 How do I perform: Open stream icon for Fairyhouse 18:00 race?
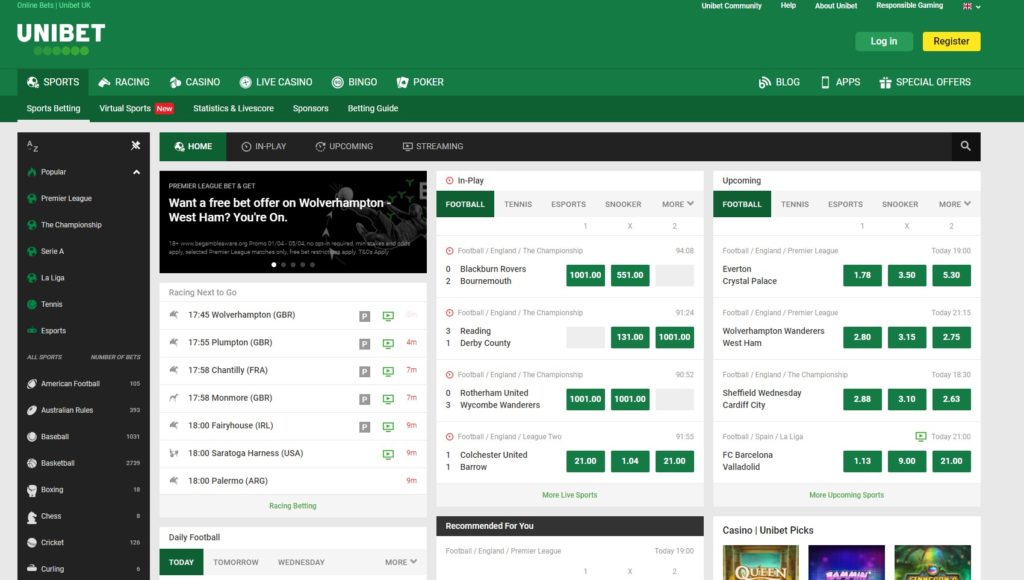[388, 427]
